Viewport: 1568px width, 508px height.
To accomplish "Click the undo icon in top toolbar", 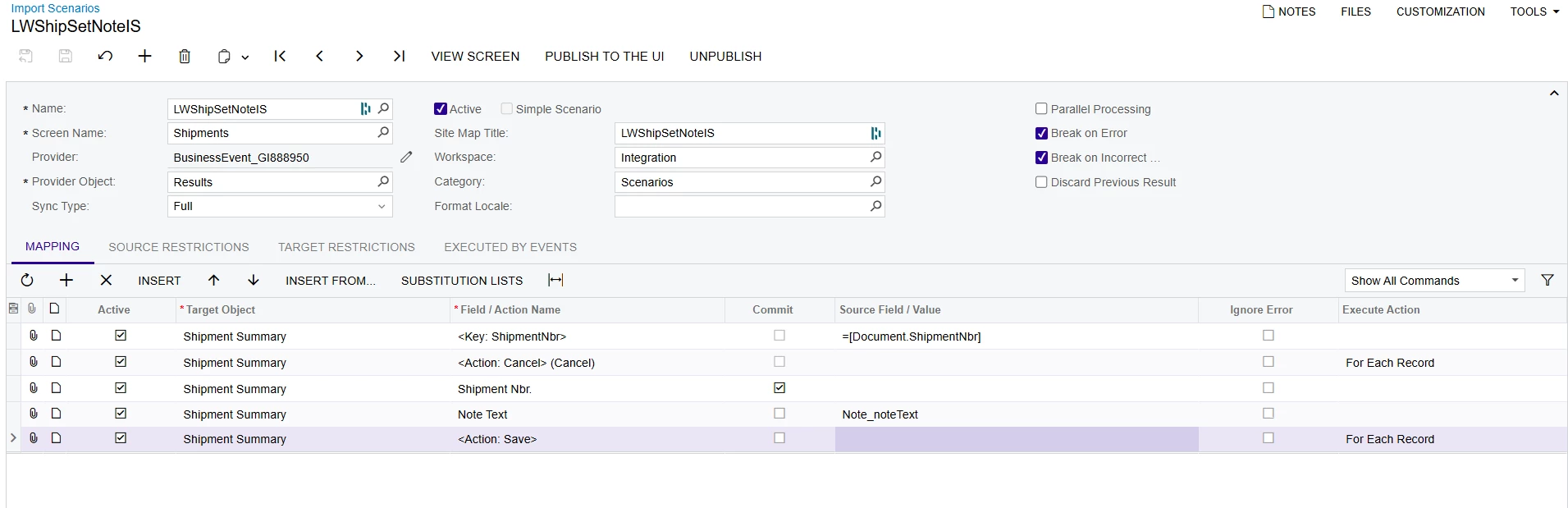I will (105, 56).
